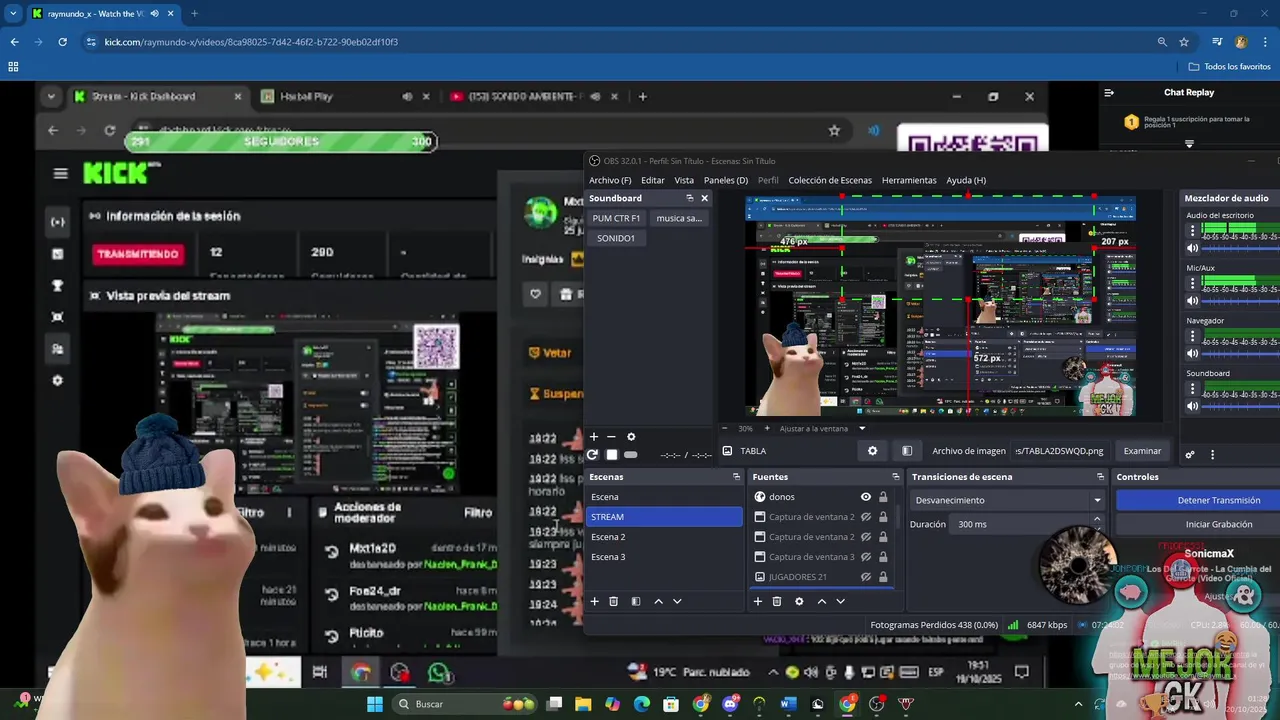Click Soundboard reload icon
The image size is (1280, 720).
[x=593, y=455]
